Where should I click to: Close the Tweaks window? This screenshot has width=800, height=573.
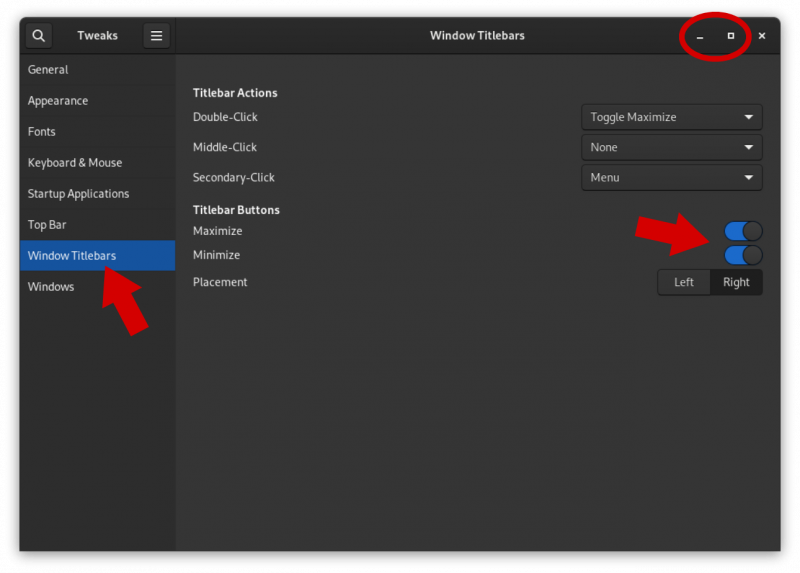tap(762, 36)
